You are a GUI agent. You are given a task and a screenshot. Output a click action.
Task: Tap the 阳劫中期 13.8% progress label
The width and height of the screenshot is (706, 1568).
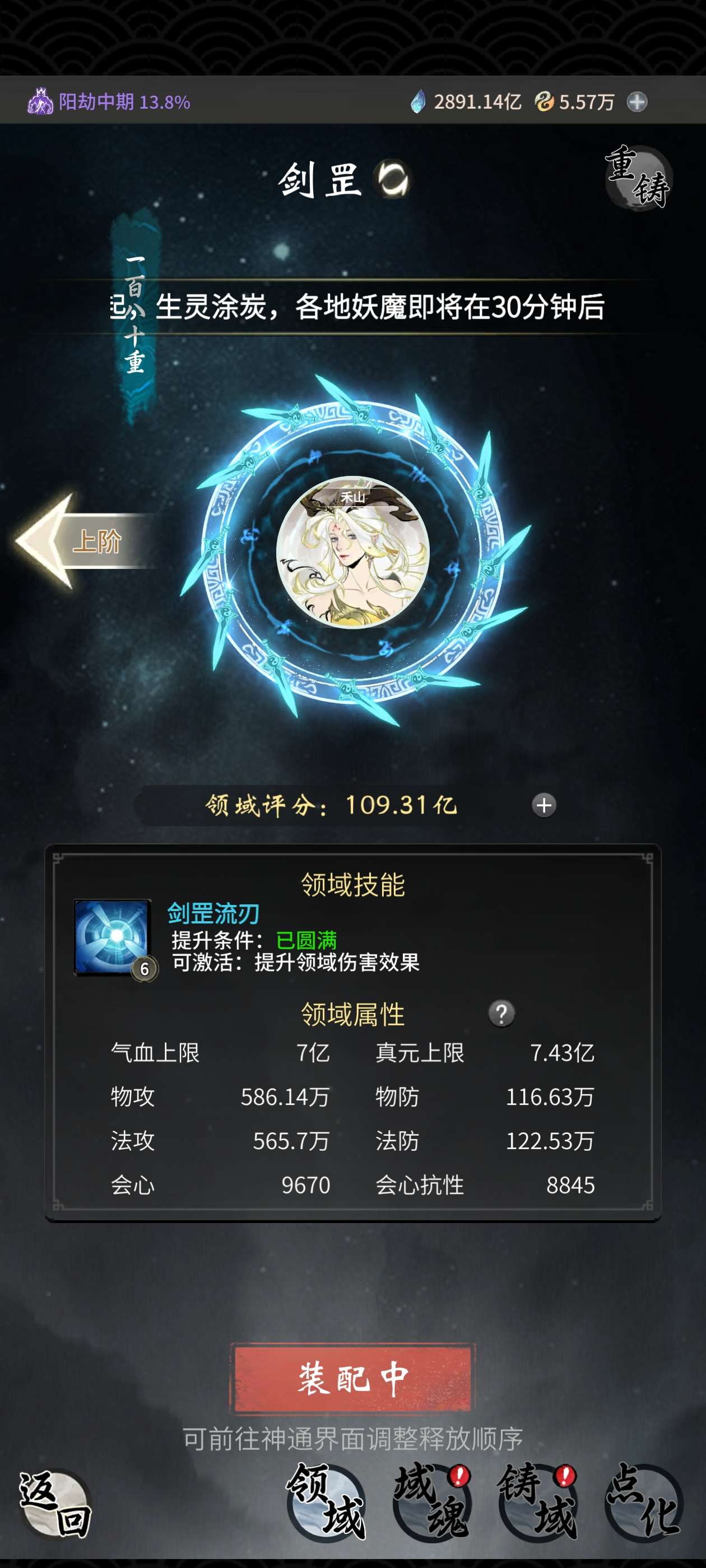click(124, 102)
